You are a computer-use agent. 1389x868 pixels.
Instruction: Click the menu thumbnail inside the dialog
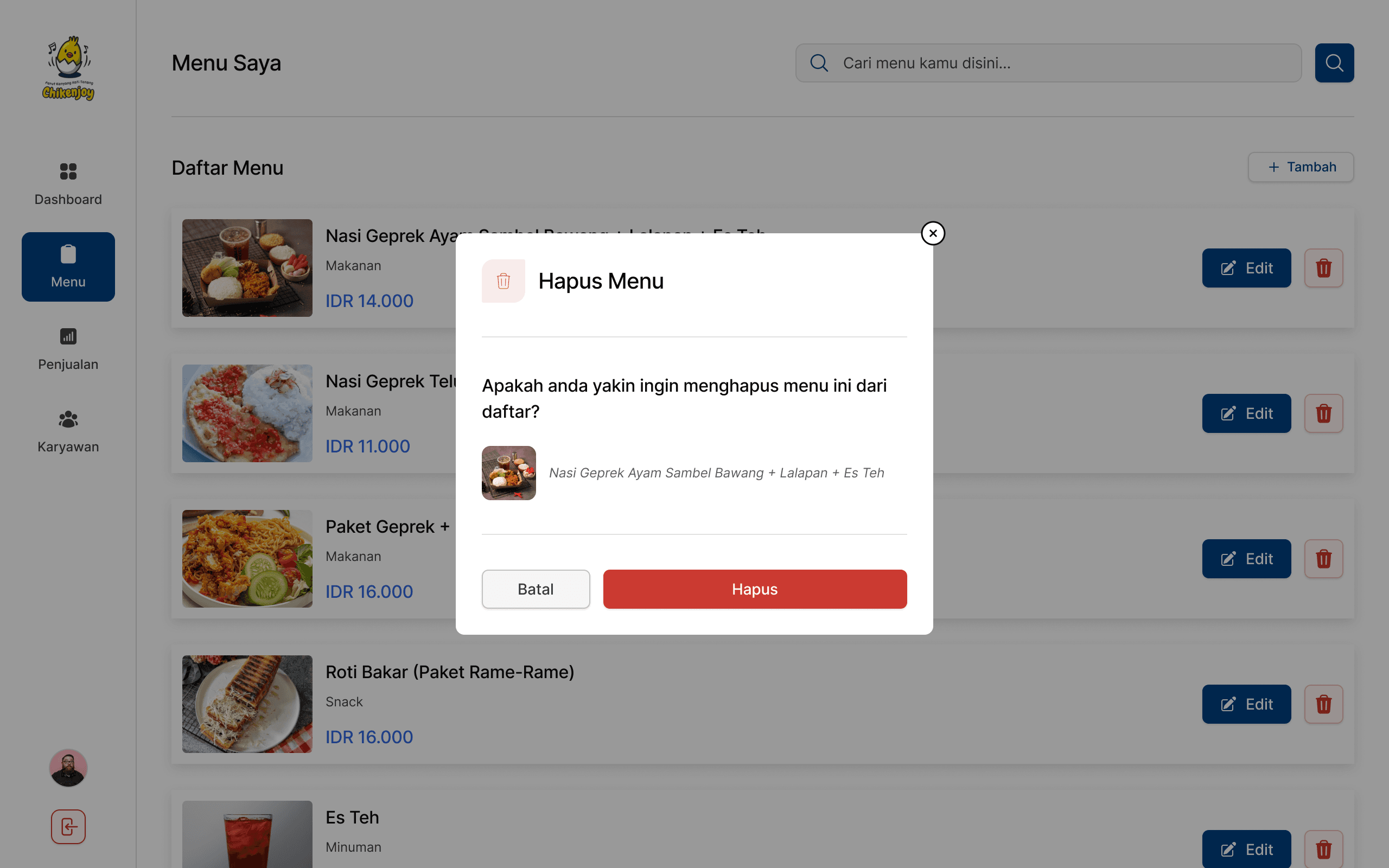508,473
